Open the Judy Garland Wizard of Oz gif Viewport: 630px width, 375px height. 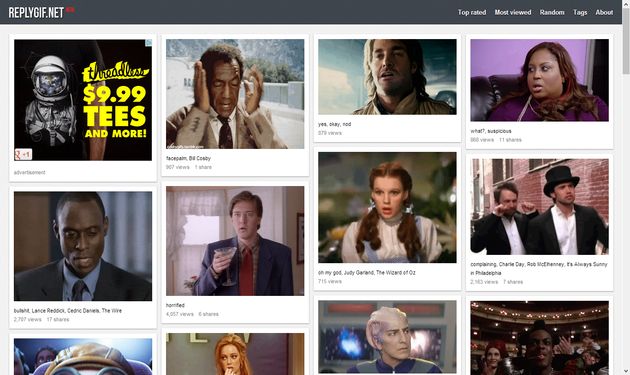click(387, 207)
